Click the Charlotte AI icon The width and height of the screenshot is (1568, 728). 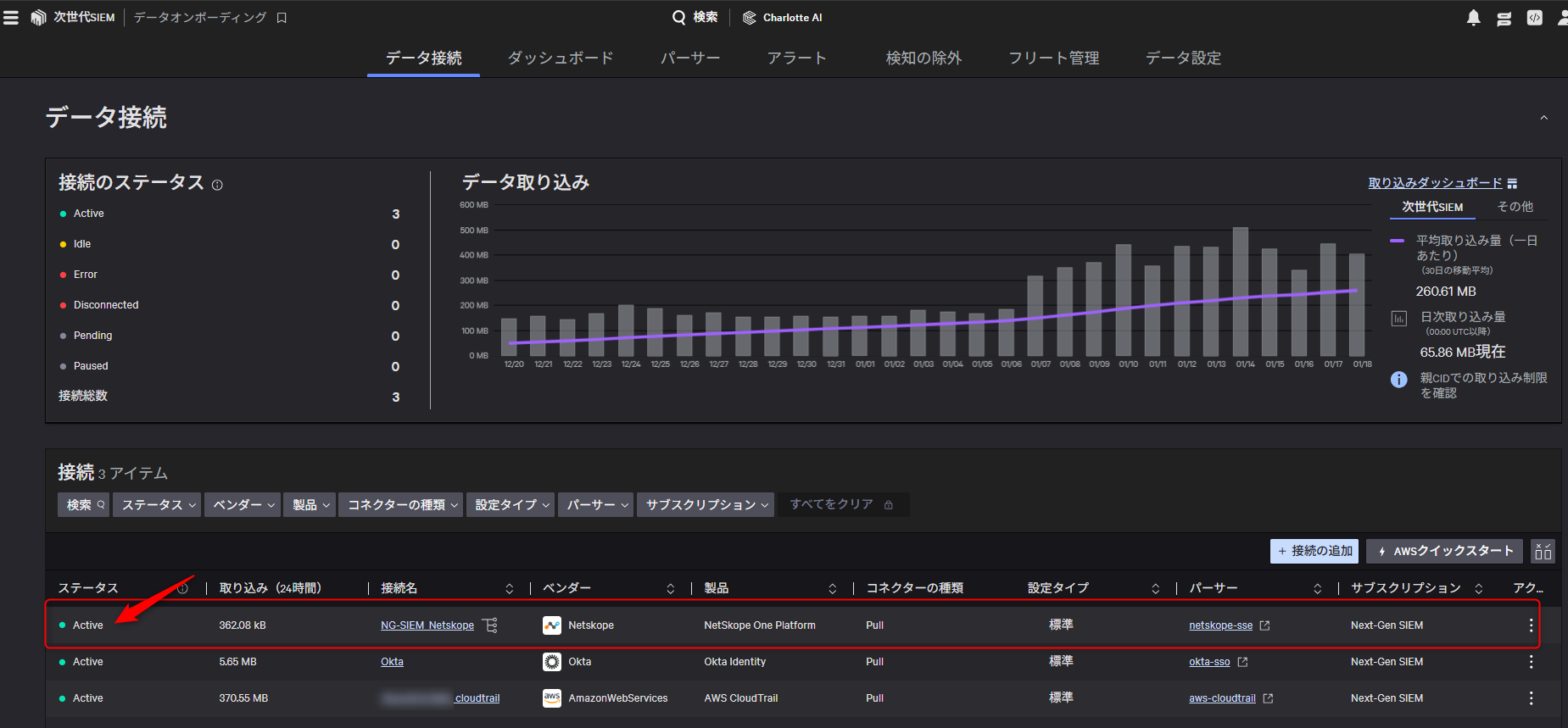(749, 18)
